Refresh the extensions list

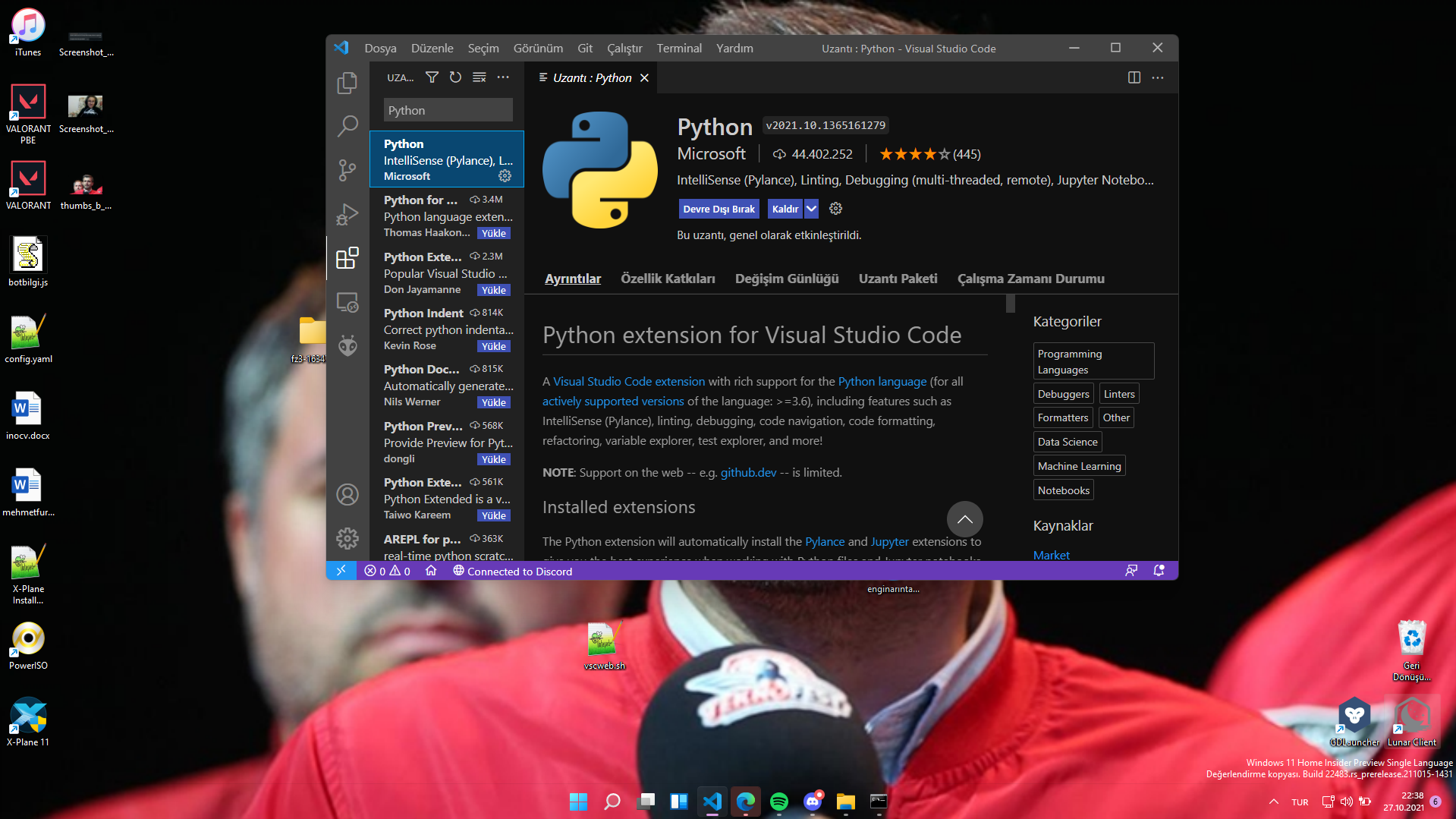[x=455, y=77]
